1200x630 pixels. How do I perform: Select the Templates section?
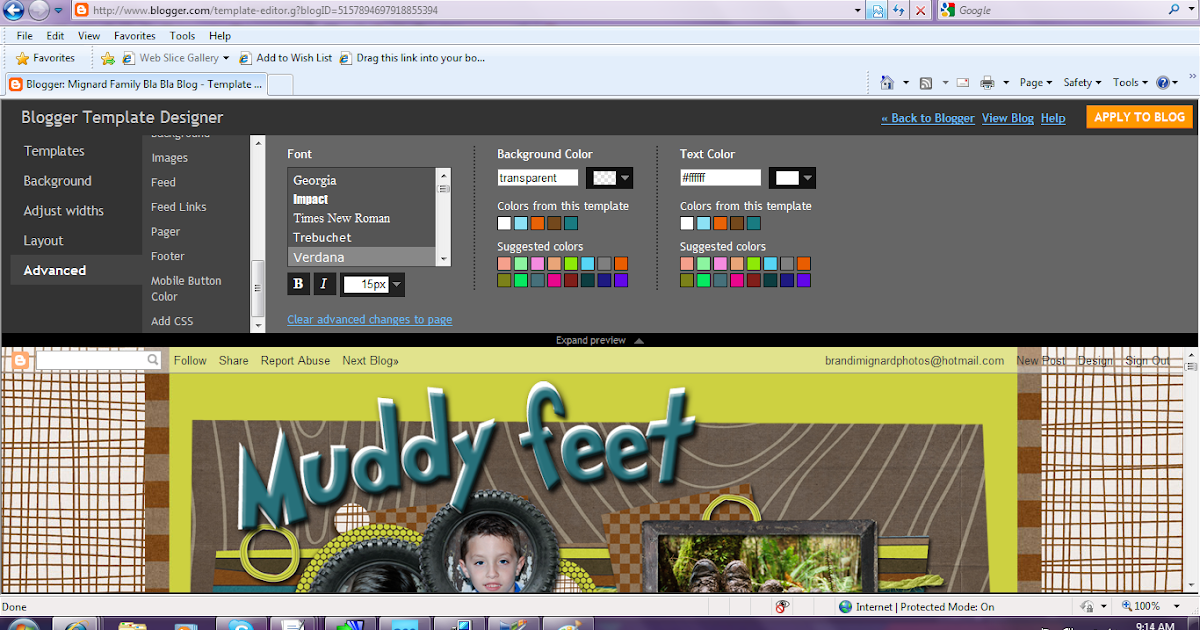54,151
